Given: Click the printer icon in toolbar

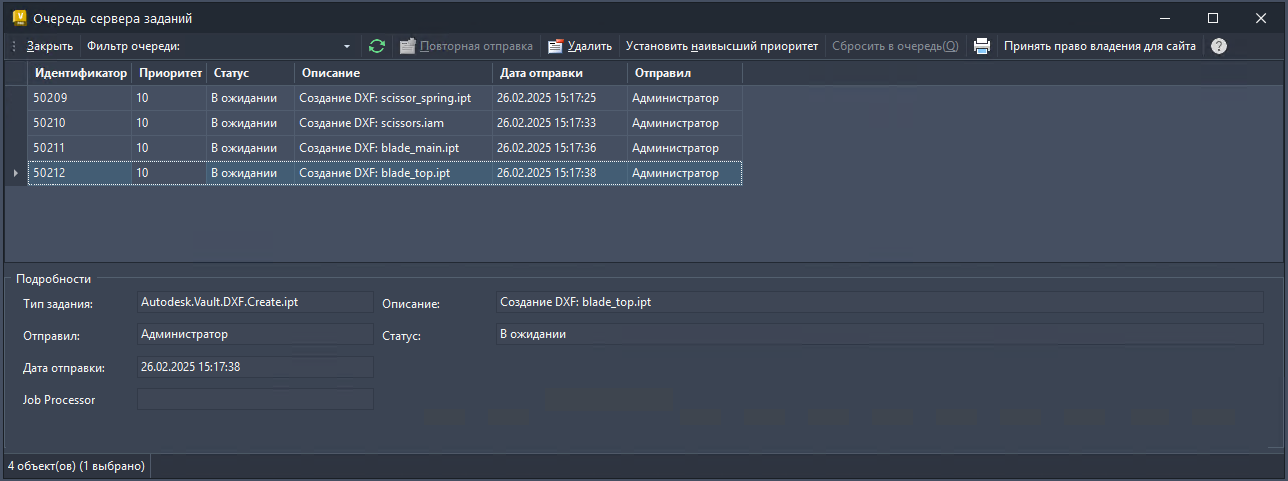Looking at the screenshot, I should point(982,46).
